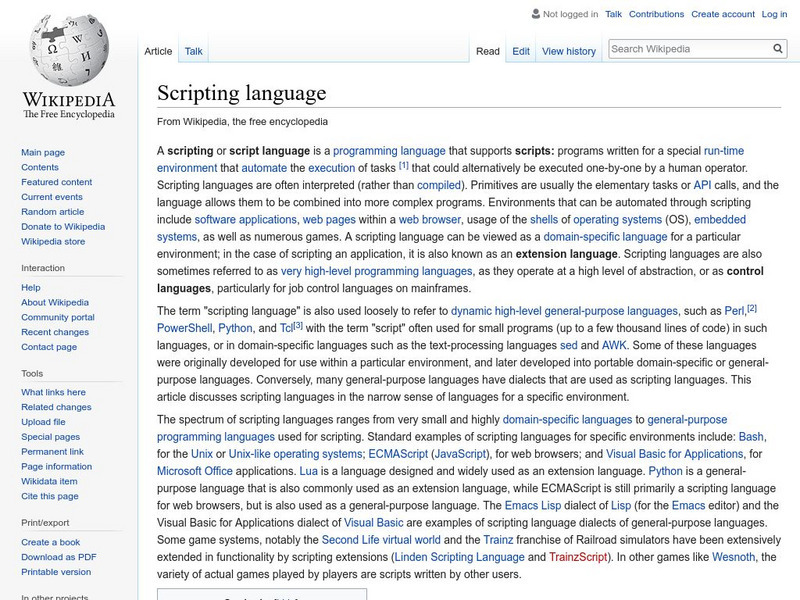Follow the Lua link
The height and width of the screenshot is (600, 800).
tap(308, 471)
